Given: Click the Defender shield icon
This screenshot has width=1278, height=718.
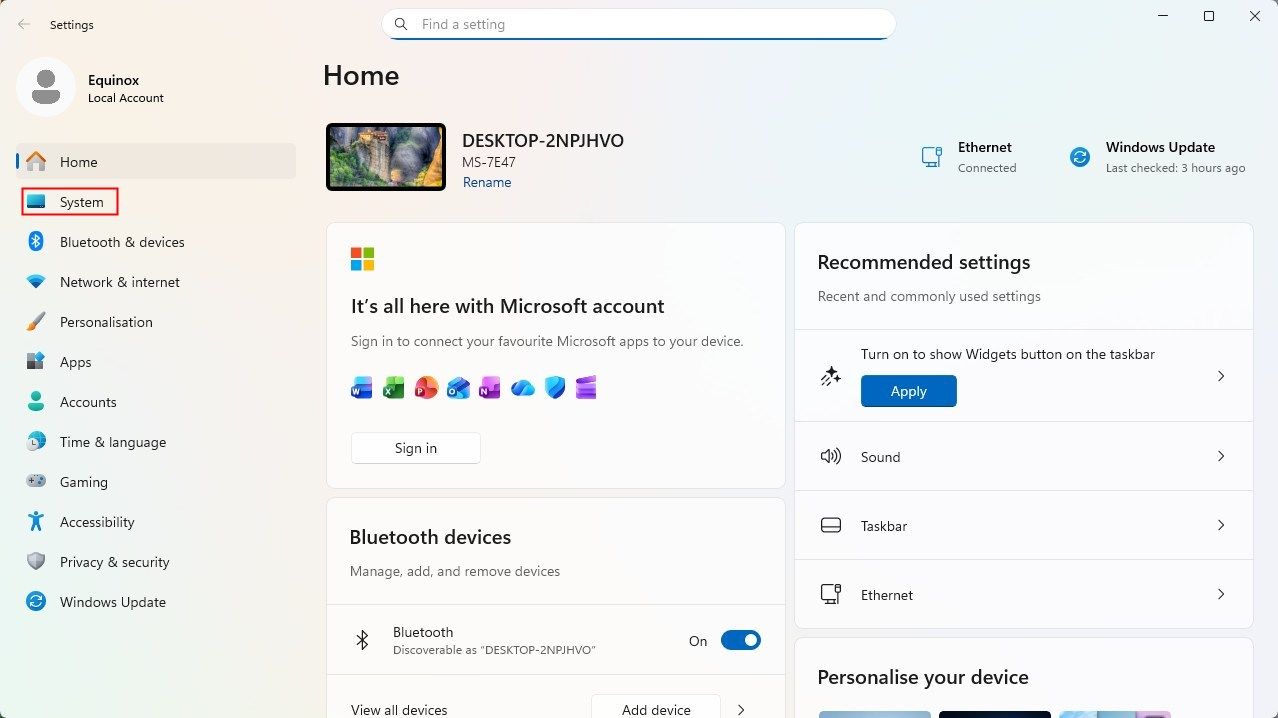Looking at the screenshot, I should pos(555,388).
